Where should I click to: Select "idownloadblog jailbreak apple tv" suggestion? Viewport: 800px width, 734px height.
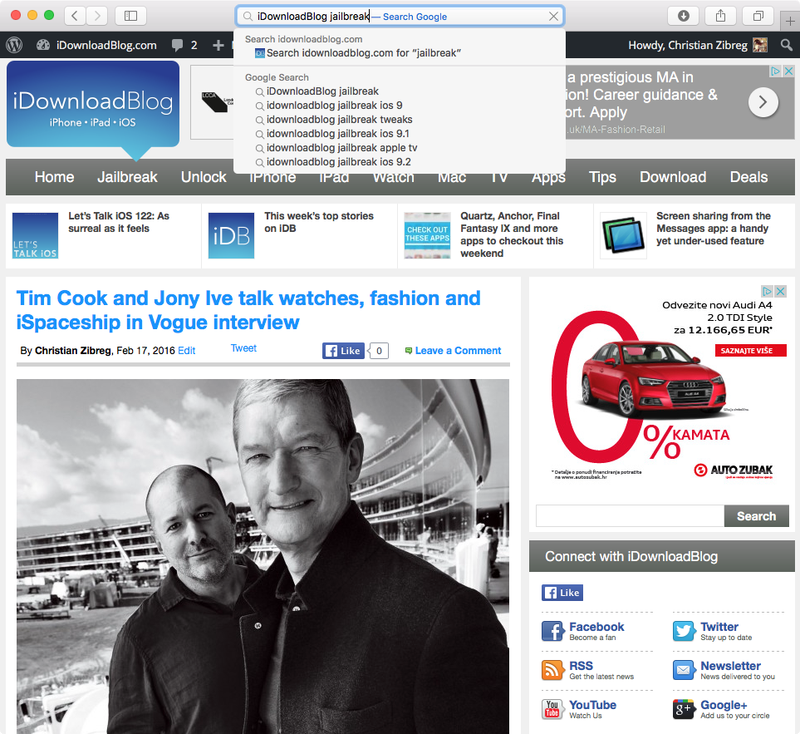(x=399, y=148)
